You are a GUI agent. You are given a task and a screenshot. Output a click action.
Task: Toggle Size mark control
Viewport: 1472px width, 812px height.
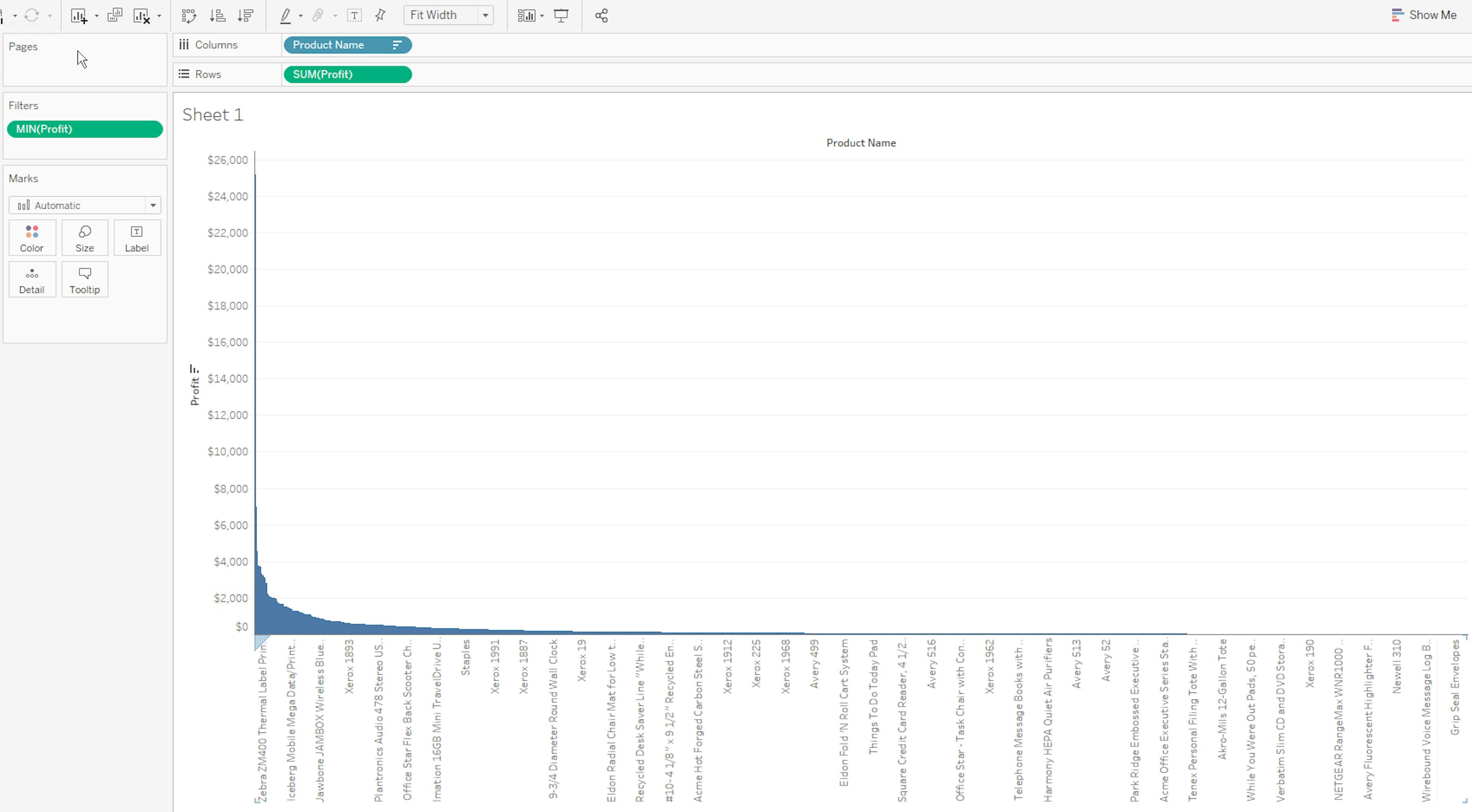click(84, 238)
